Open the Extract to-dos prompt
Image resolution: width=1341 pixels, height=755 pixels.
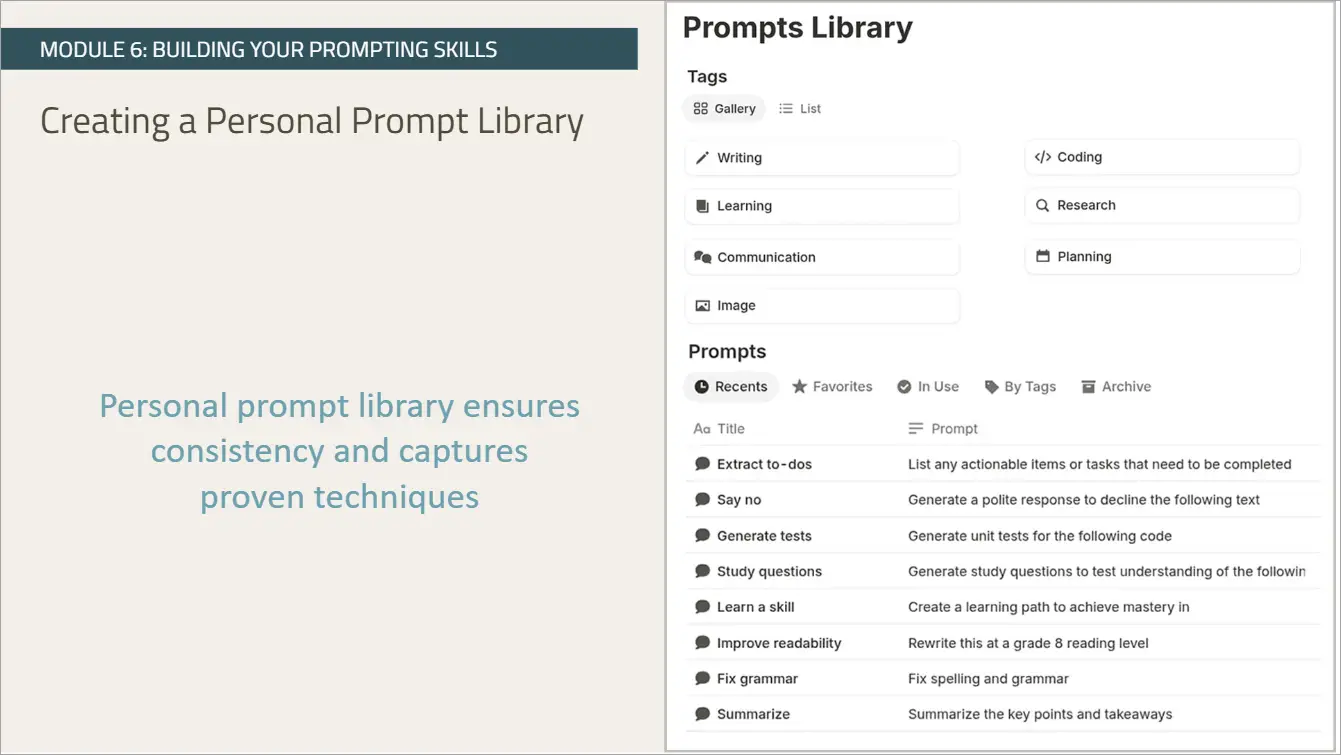(764, 464)
